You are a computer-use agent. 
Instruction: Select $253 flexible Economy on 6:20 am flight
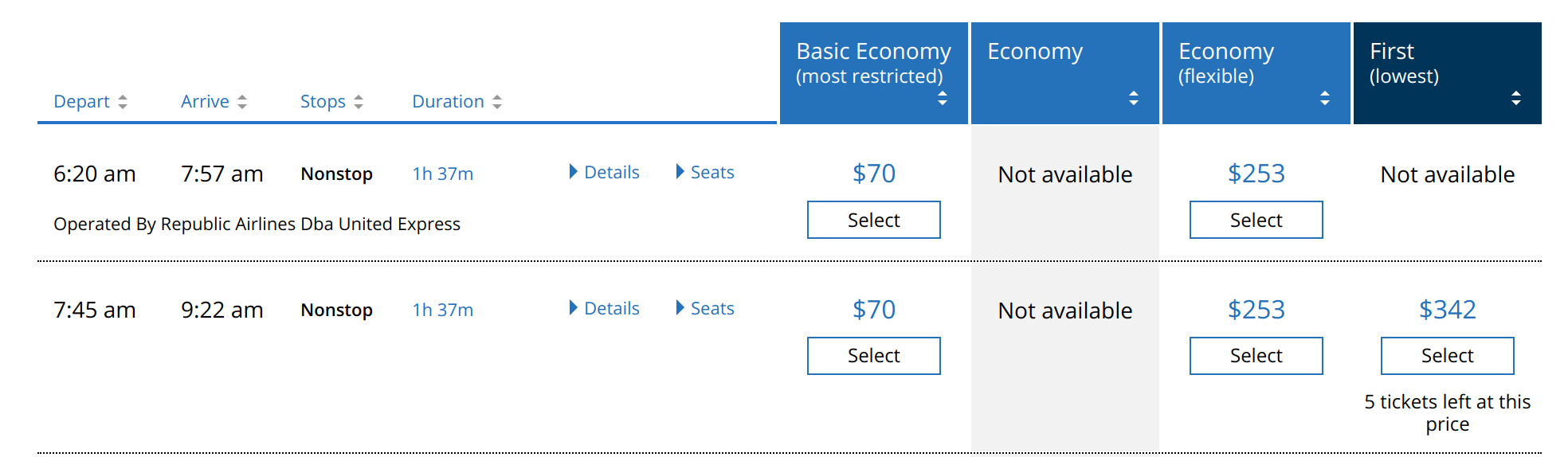point(1256,220)
